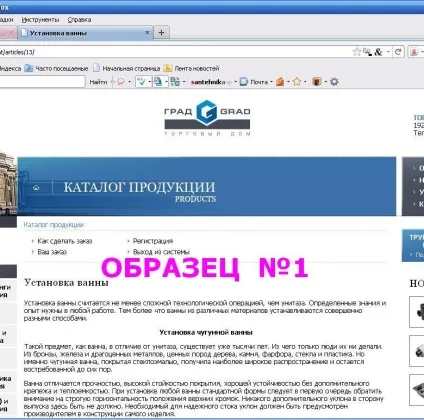This screenshot has width=424, height=420.
Task: Reload the current page
Action: pos(398,52)
